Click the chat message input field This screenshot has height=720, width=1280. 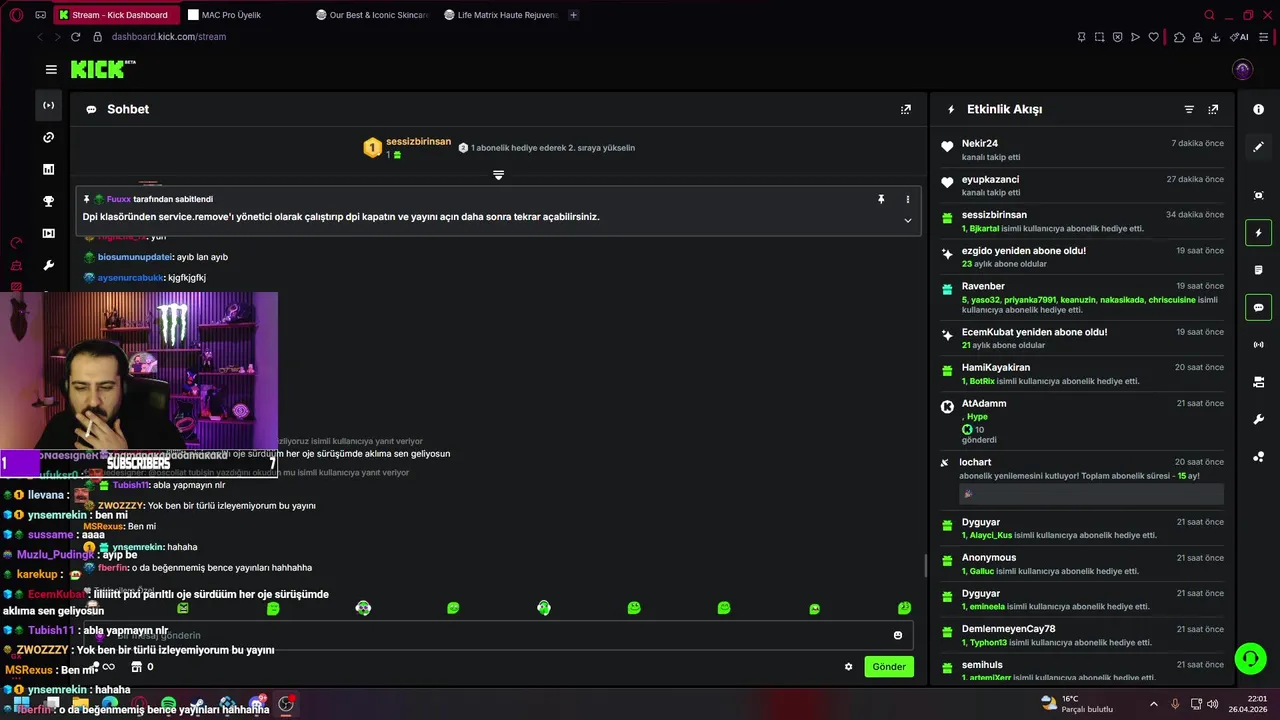pyautogui.click(x=497, y=635)
